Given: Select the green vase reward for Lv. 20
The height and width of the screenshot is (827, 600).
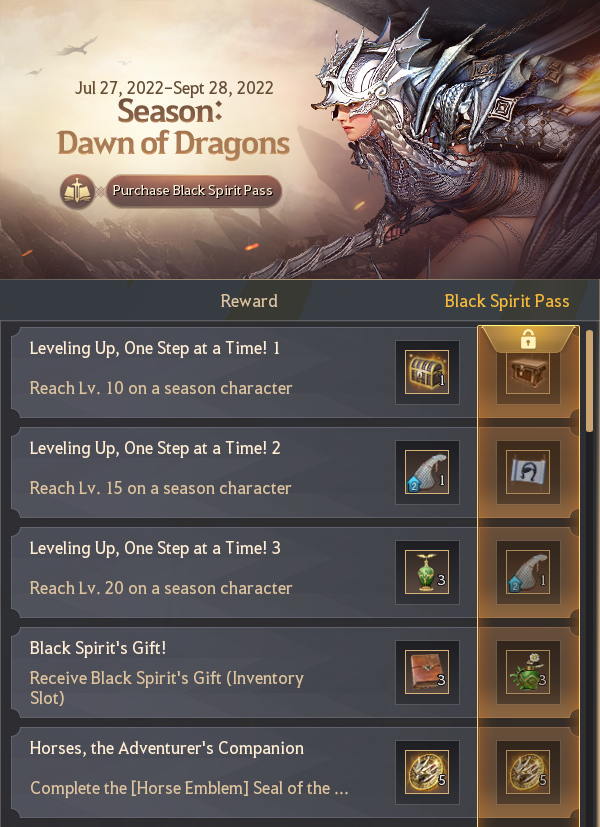Looking at the screenshot, I should [x=427, y=572].
